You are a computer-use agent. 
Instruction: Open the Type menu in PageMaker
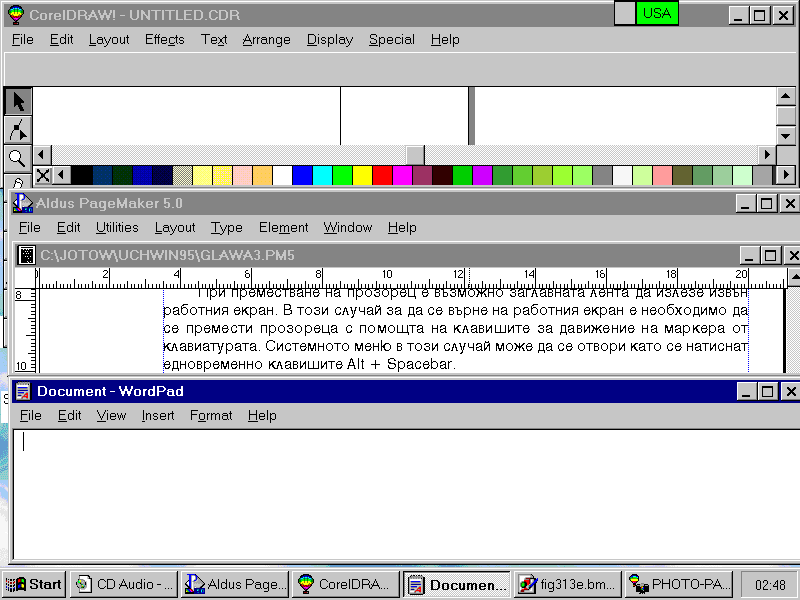pos(227,228)
